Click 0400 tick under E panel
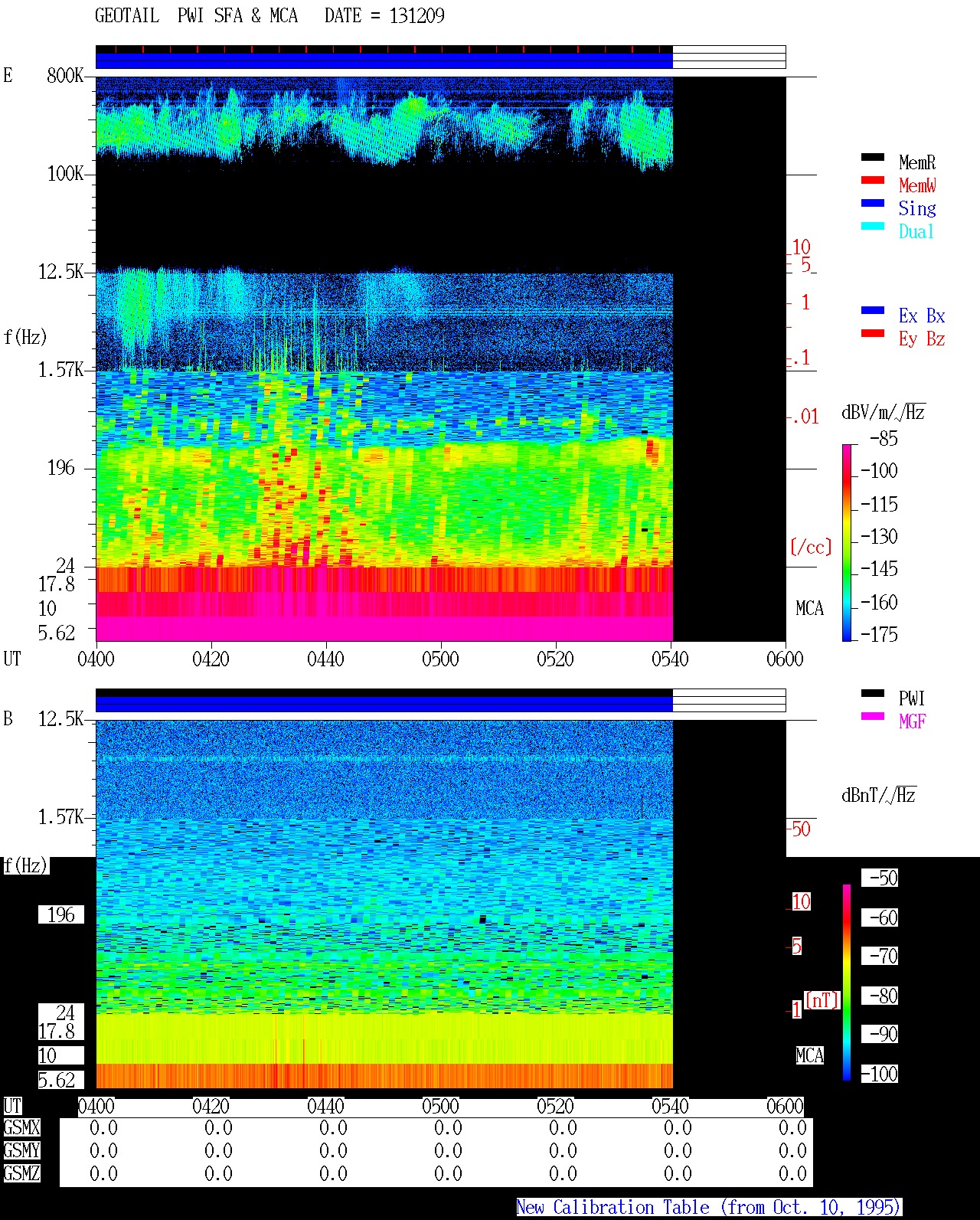 click(x=96, y=659)
